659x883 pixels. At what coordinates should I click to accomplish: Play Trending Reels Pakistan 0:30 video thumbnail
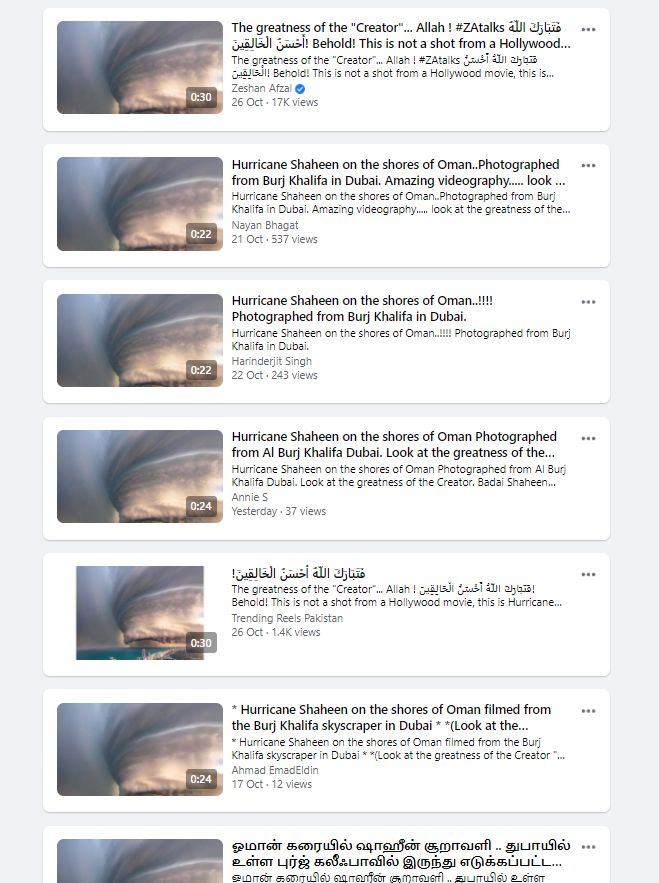(139, 612)
